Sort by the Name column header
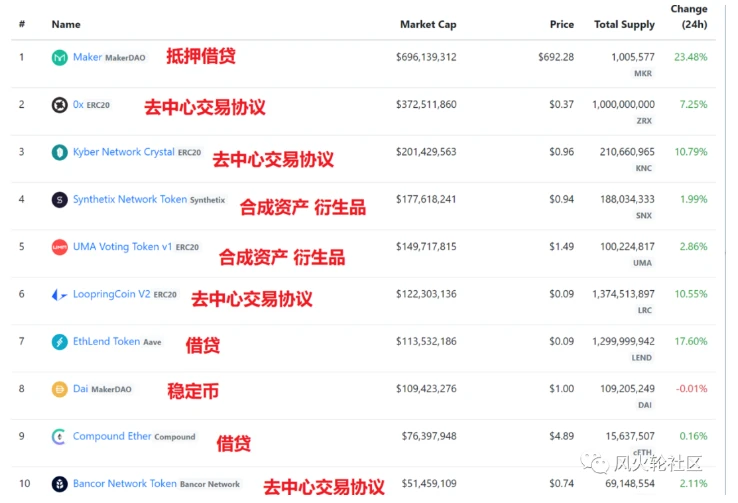 (66, 24)
